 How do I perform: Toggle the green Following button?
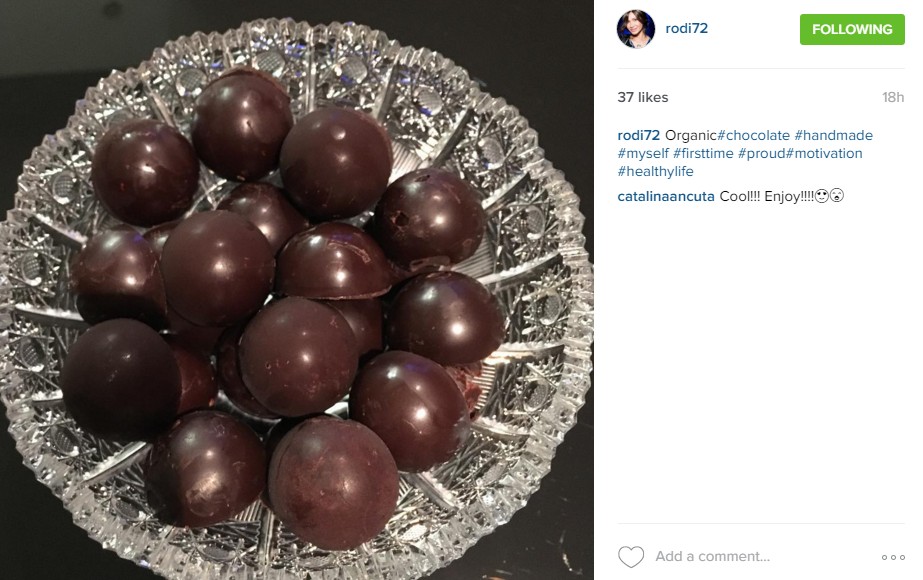852,29
